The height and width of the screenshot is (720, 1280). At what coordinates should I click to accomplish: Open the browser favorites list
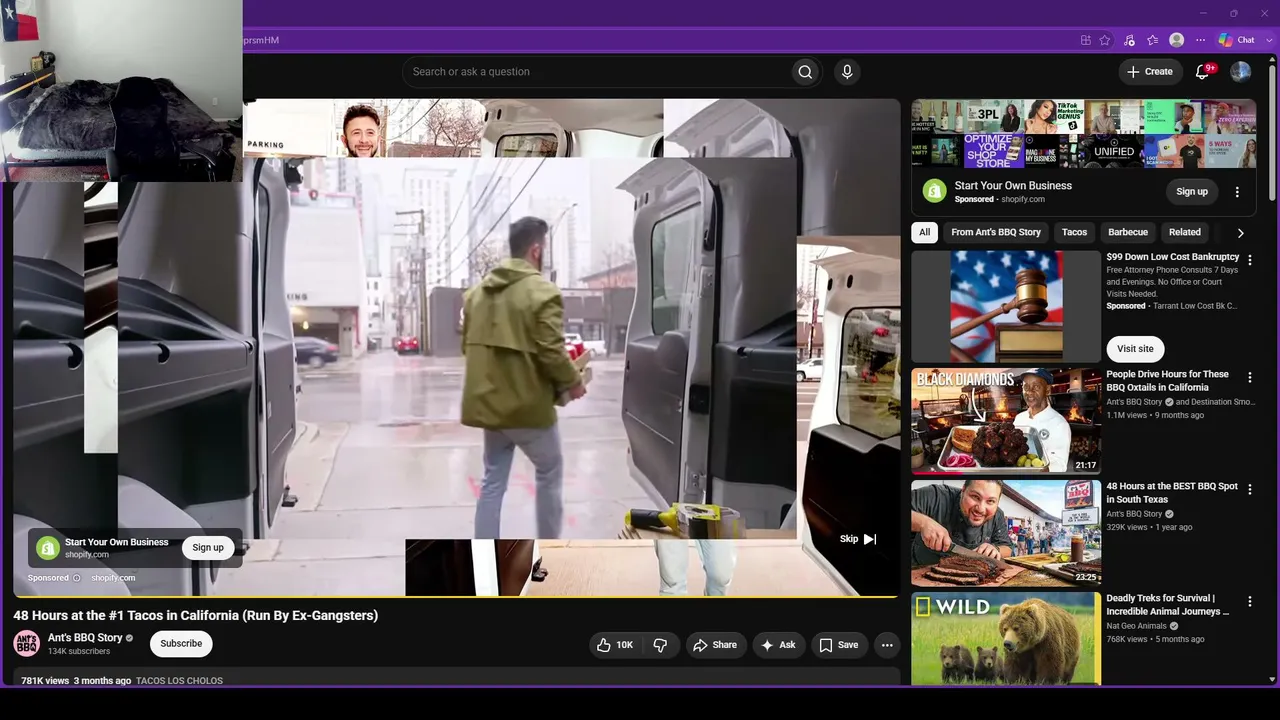tap(1153, 40)
